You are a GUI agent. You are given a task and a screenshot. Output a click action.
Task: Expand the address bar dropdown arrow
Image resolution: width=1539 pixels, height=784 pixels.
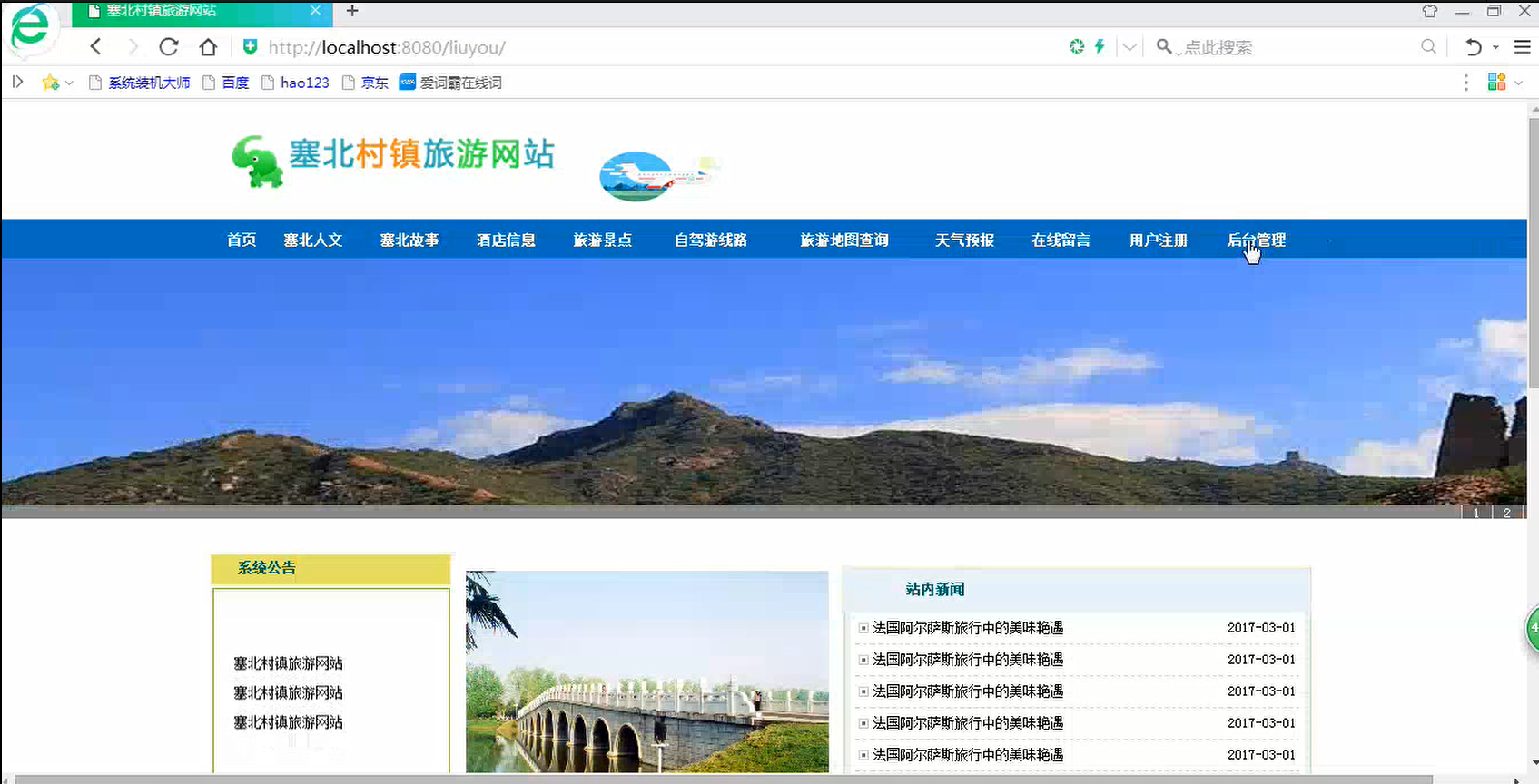pyautogui.click(x=1130, y=47)
